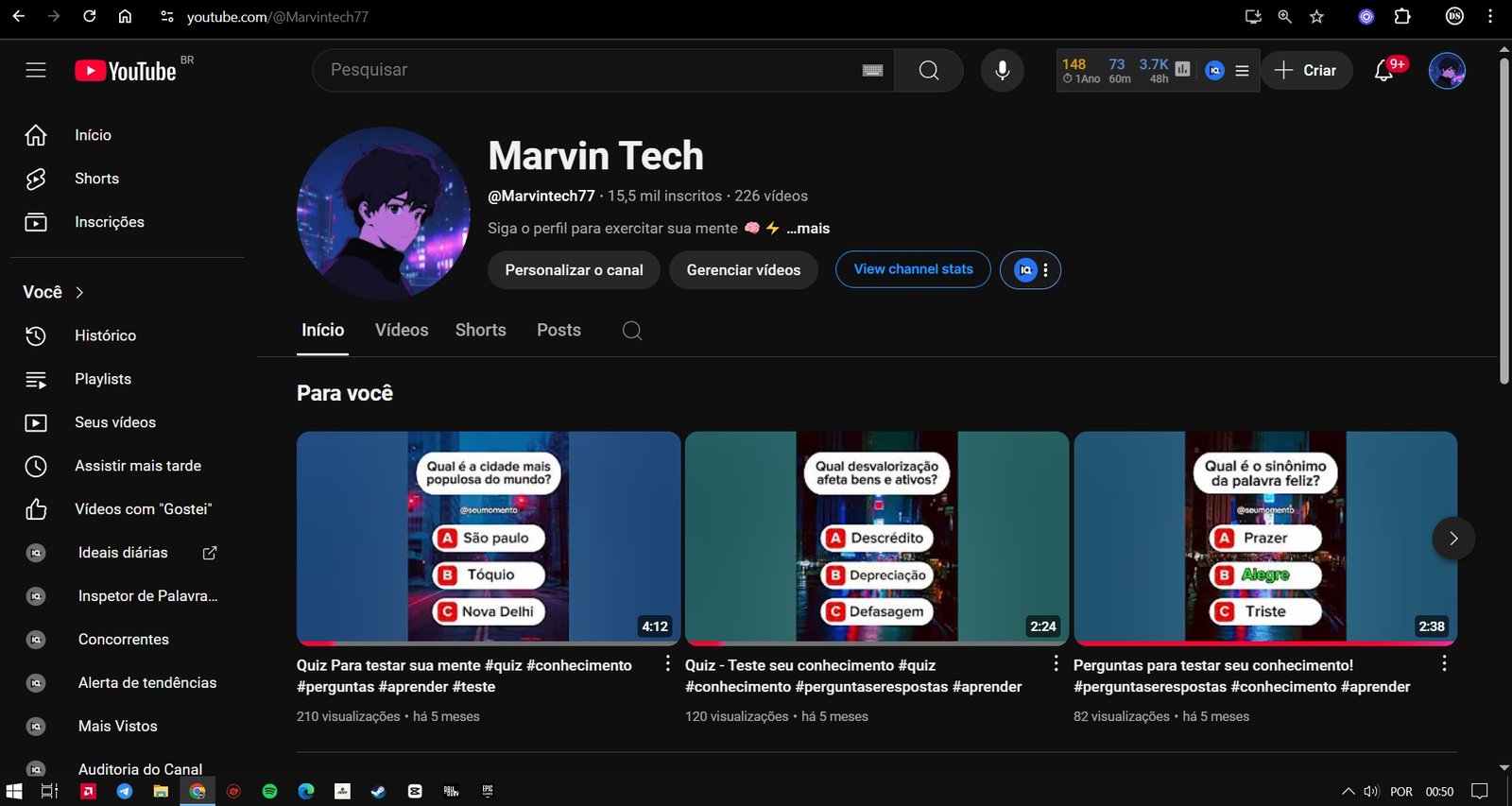Click the search magnifier button
The image size is (1512, 806).
click(x=928, y=70)
